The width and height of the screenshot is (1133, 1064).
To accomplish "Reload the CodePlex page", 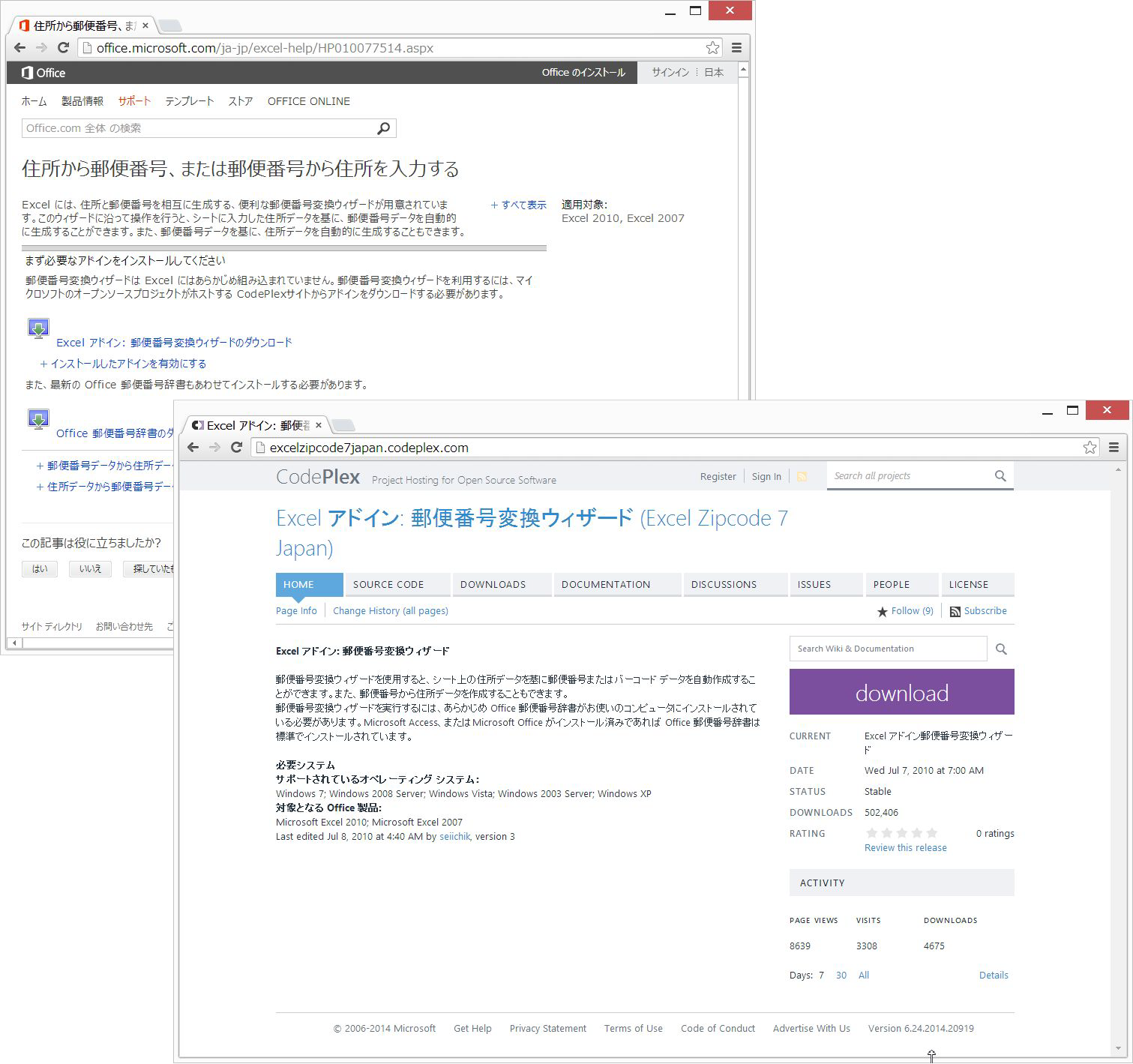I will click(237, 448).
